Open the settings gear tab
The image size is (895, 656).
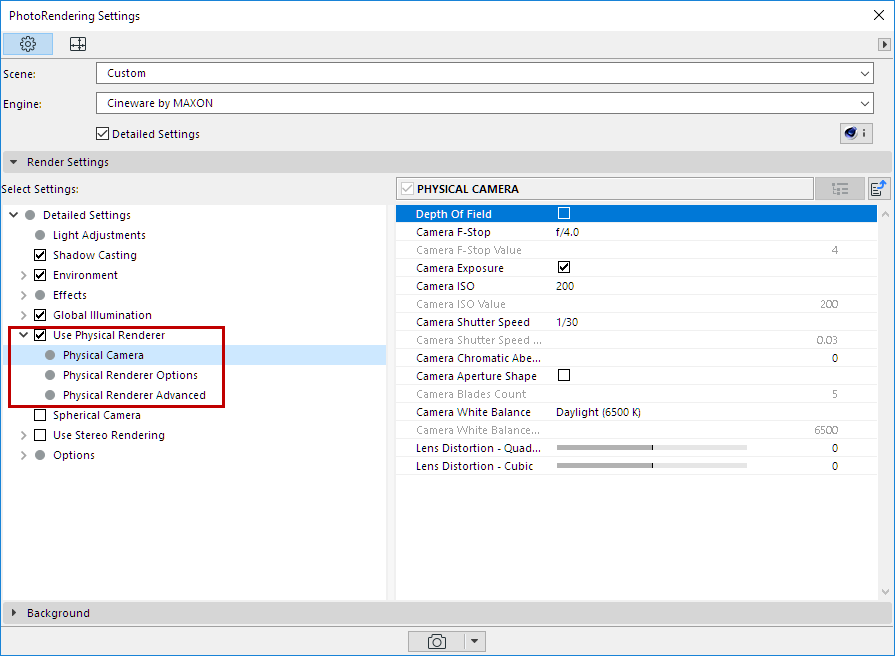[x=28, y=44]
